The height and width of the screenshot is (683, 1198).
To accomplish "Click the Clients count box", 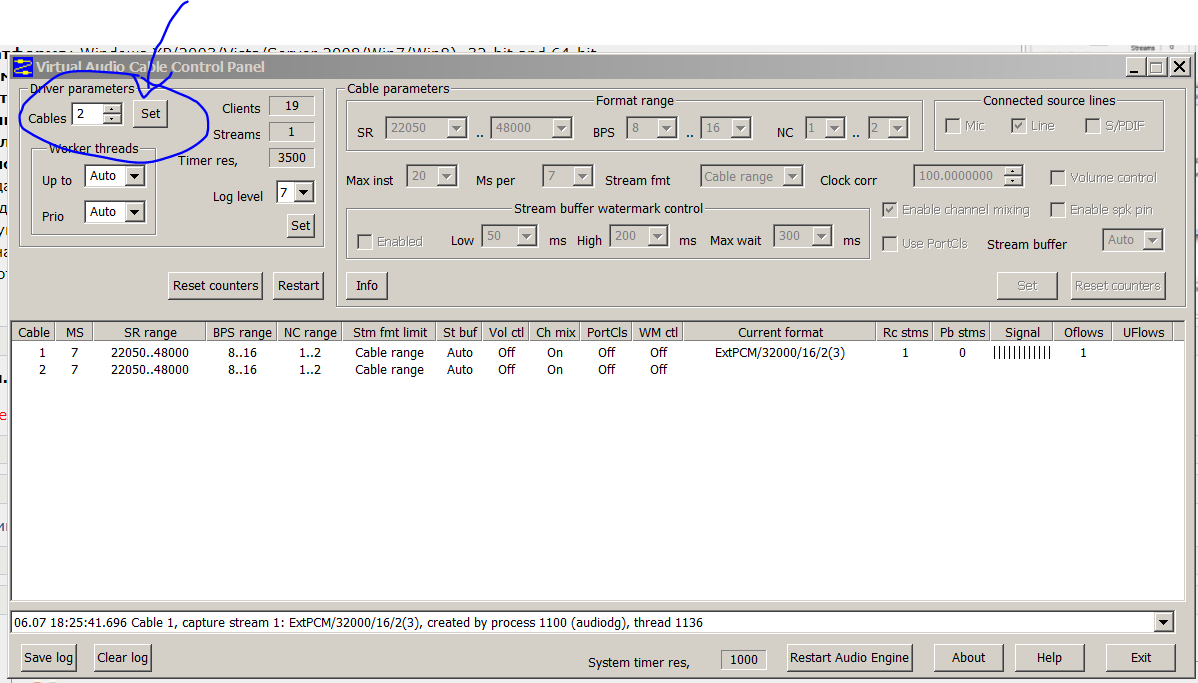I will (291, 106).
